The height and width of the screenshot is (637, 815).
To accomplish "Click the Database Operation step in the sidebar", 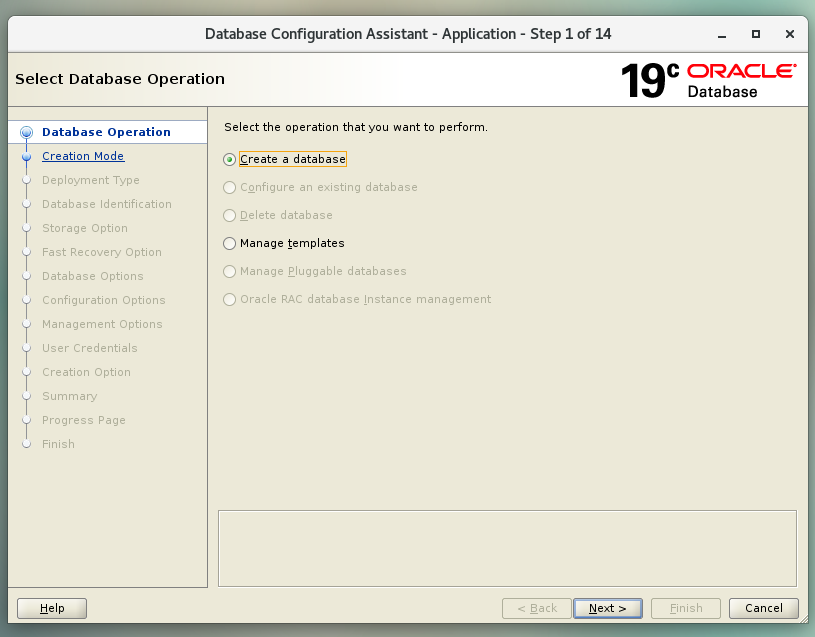I will pyautogui.click(x=106, y=132).
